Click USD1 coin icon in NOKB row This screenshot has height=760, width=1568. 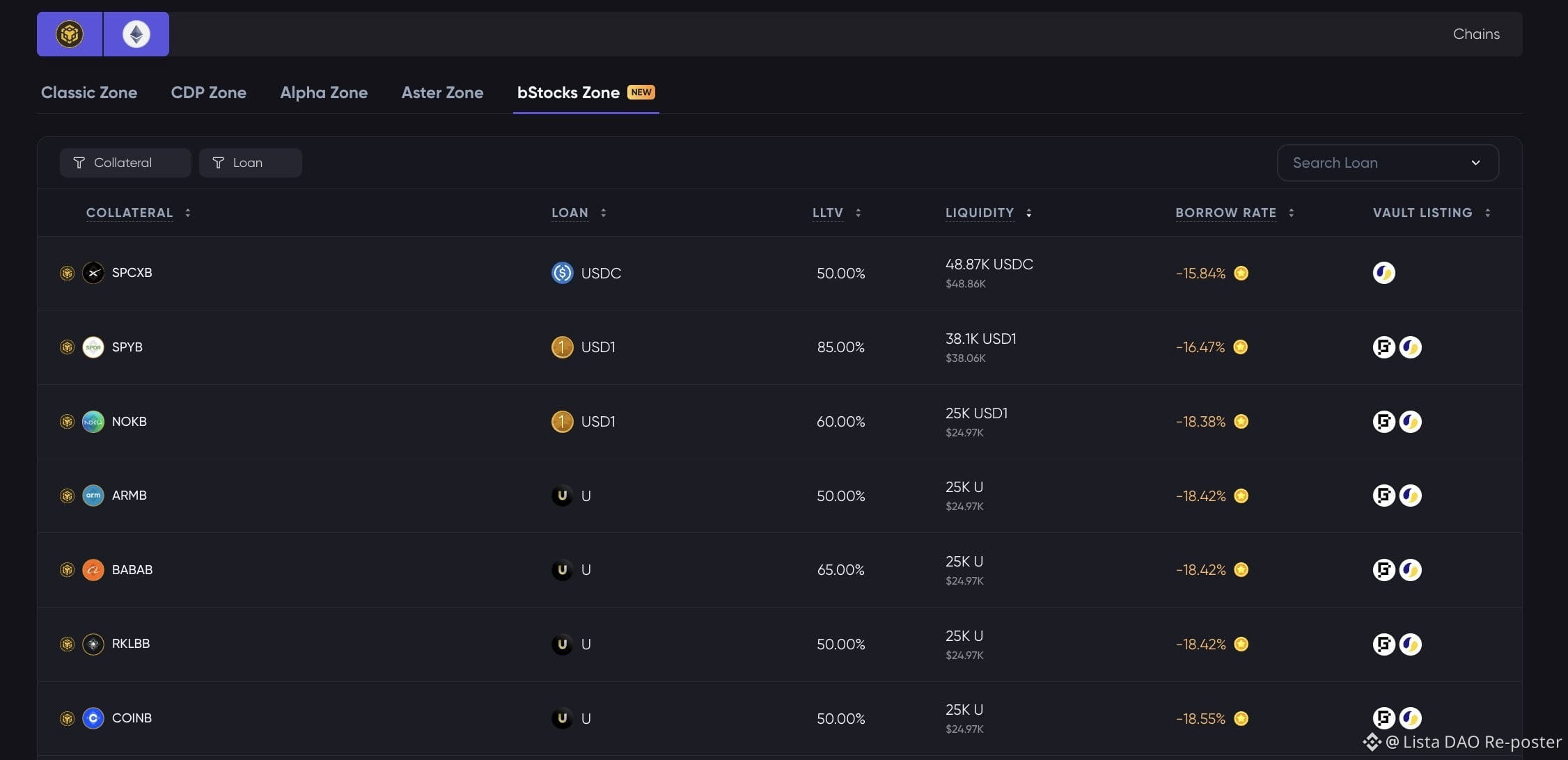click(563, 422)
